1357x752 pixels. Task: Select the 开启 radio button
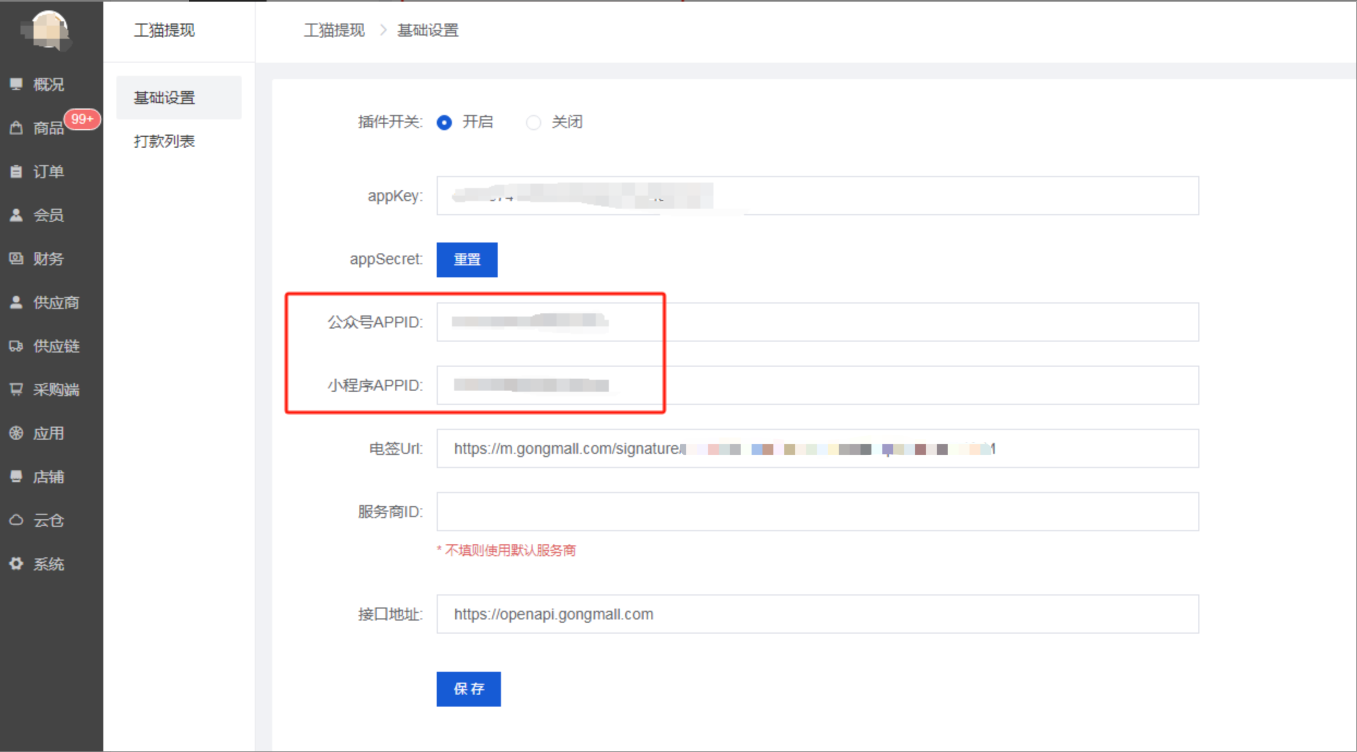pos(445,122)
